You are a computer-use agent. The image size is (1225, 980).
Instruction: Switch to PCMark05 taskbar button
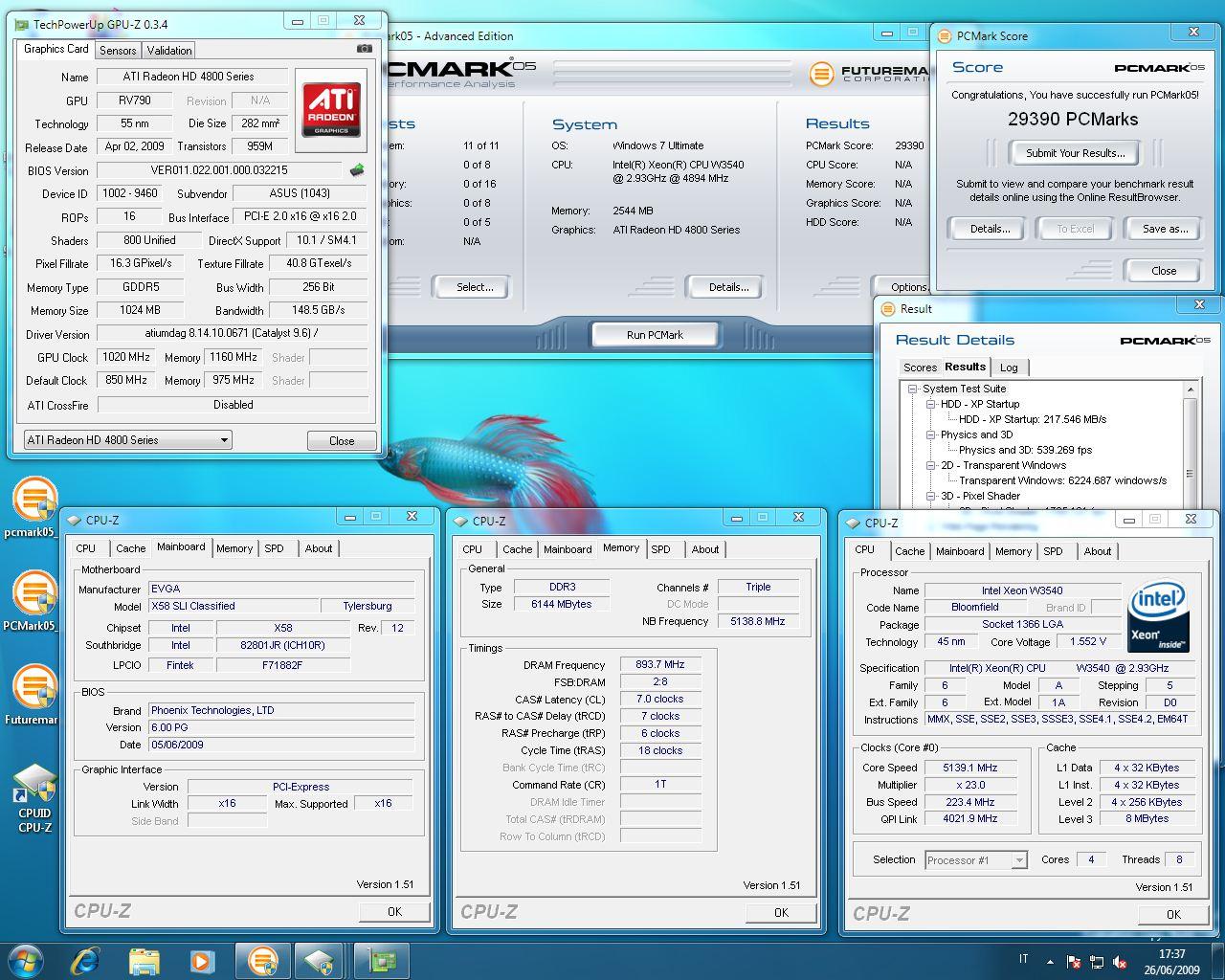262,960
